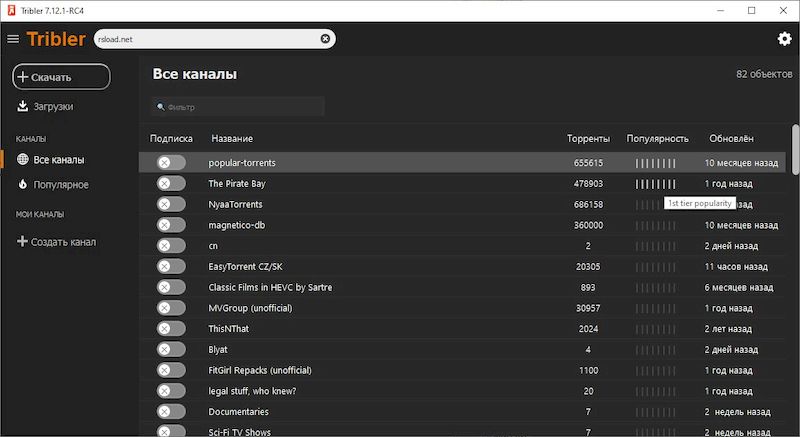Image resolution: width=800 pixels, height=437 pixels.
Task: Sort by Подписка column header
Action: click(171, 139)
